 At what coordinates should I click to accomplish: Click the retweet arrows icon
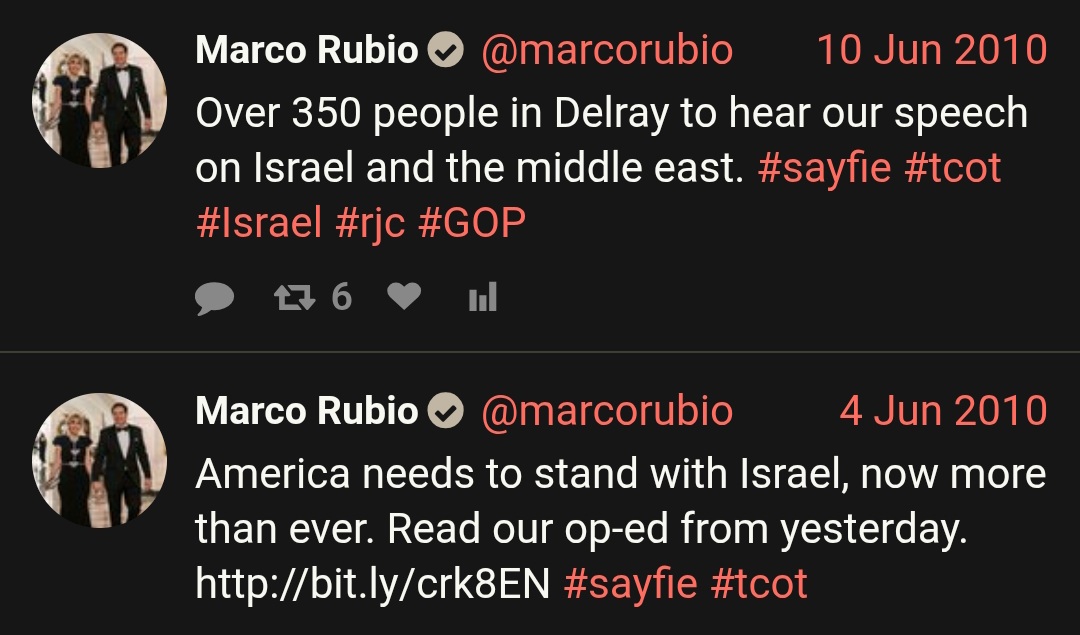295,298
